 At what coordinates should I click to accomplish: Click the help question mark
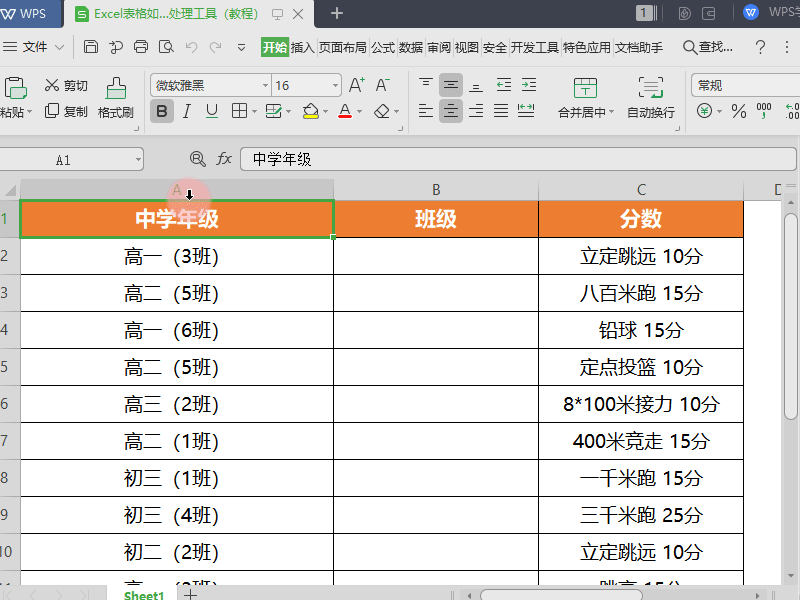coord(760,47)
